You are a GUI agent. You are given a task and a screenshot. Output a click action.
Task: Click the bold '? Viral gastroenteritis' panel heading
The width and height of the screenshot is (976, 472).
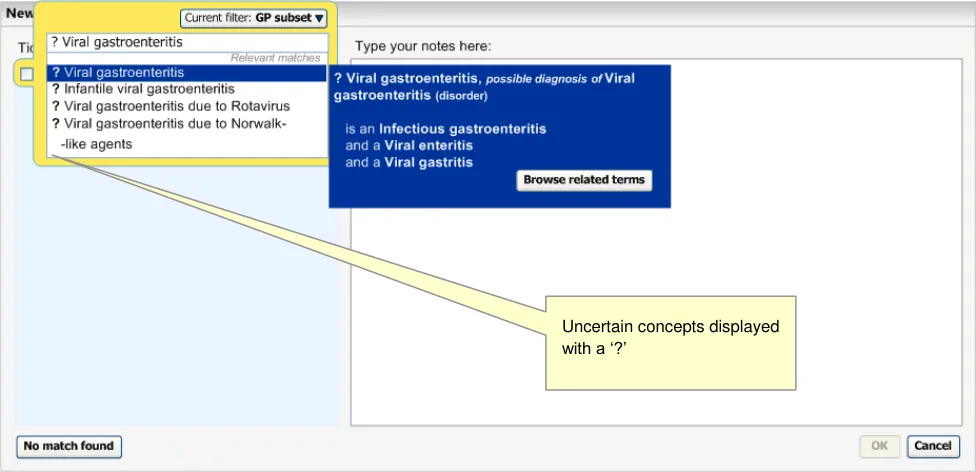pos(406,78)
